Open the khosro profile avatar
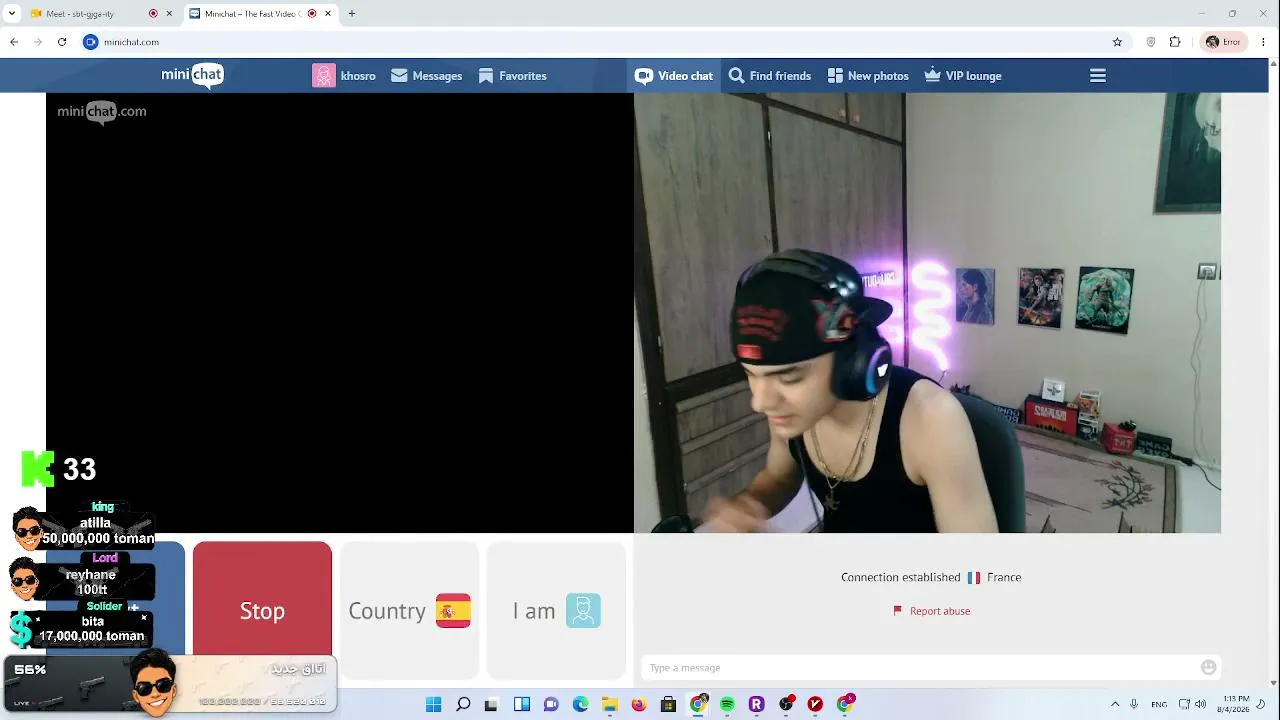The width and height of the screenshot is (1280, 720). (x=323, y=76)
